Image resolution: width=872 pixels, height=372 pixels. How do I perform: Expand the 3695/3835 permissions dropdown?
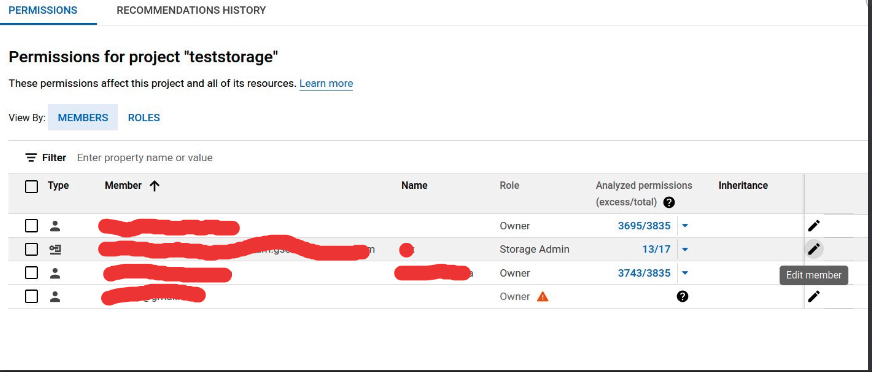point(685,226)
